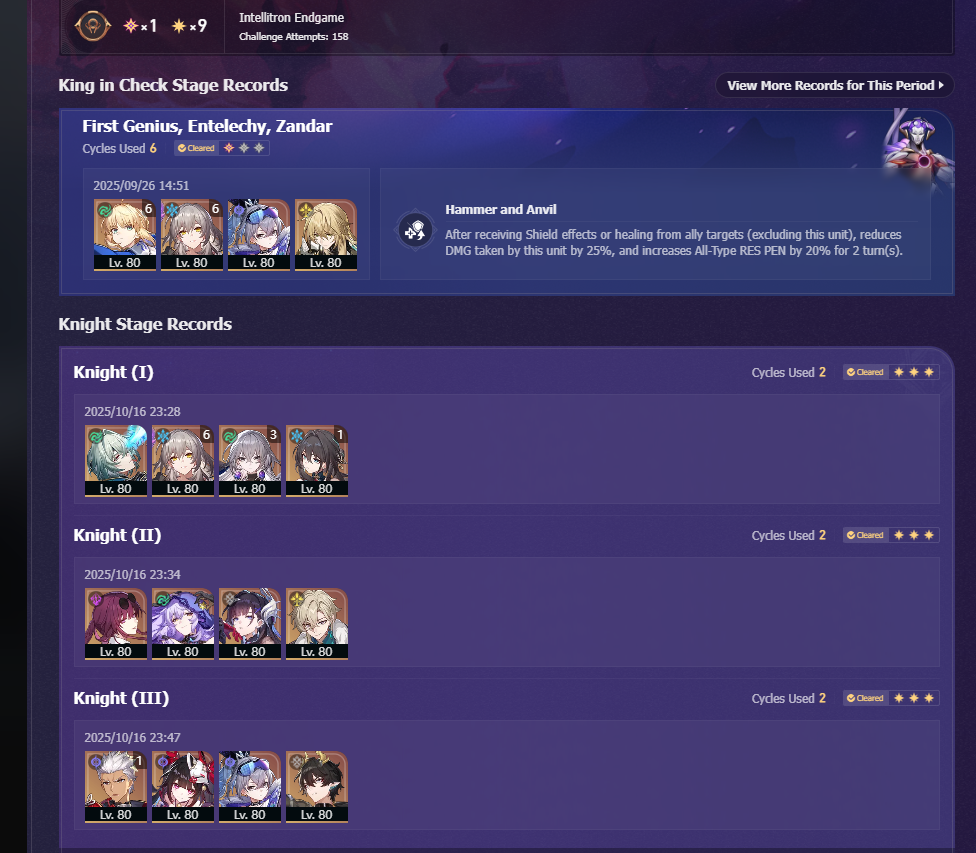The width and height of the screenshot is (976, 853).
Task: Click the Cleared stars for Knight (II)
Action: point(914,535)
